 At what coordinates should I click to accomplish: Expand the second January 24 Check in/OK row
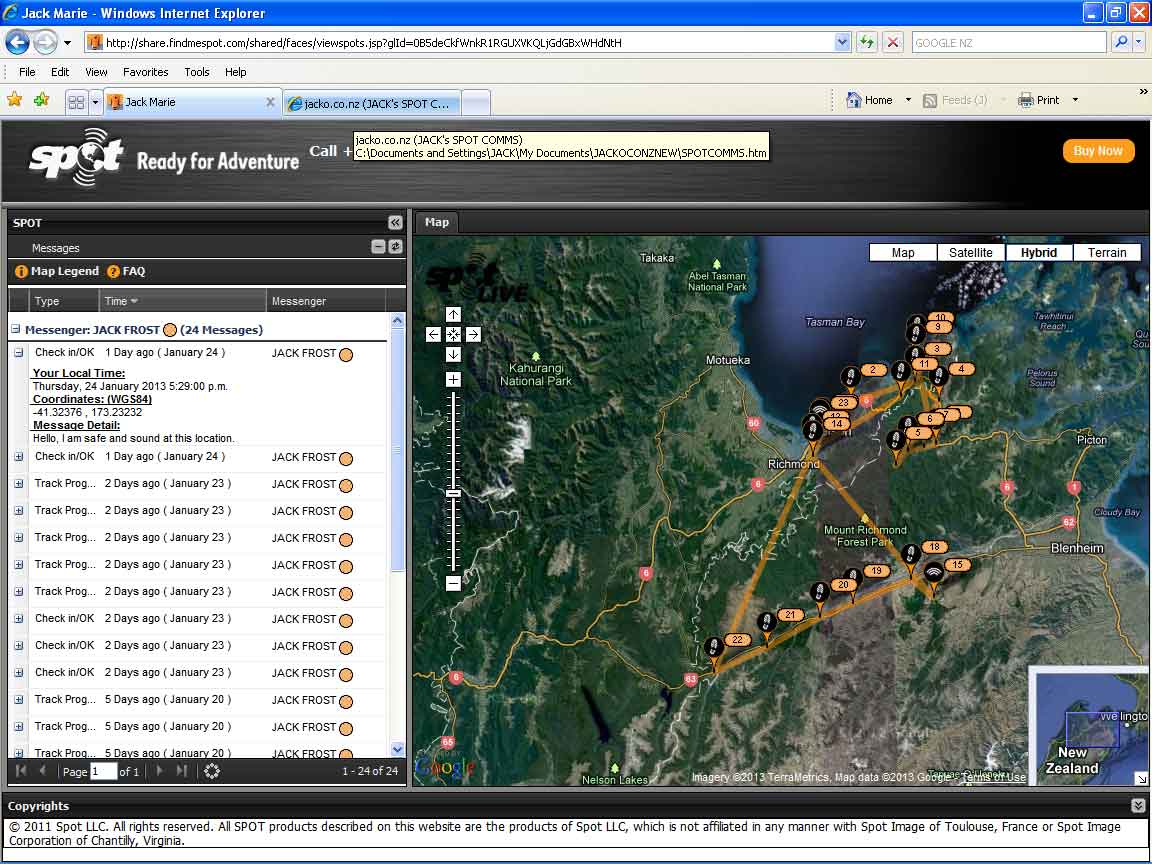pos(18,457)
